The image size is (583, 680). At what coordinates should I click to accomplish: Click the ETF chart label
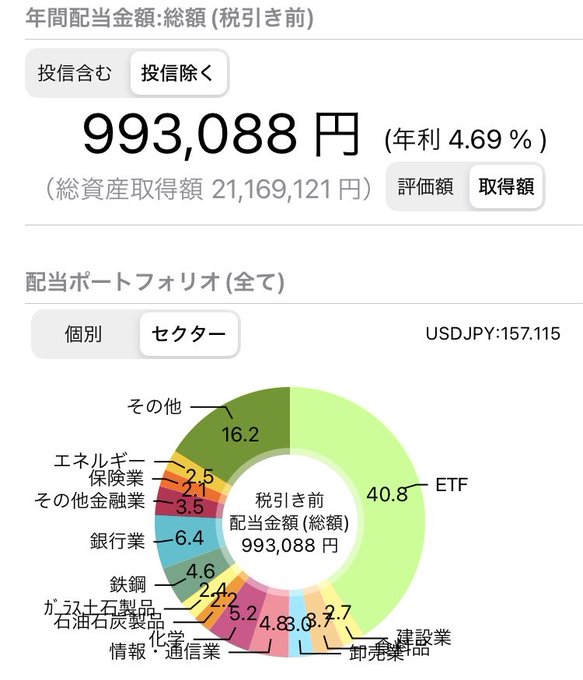[452, 484]
